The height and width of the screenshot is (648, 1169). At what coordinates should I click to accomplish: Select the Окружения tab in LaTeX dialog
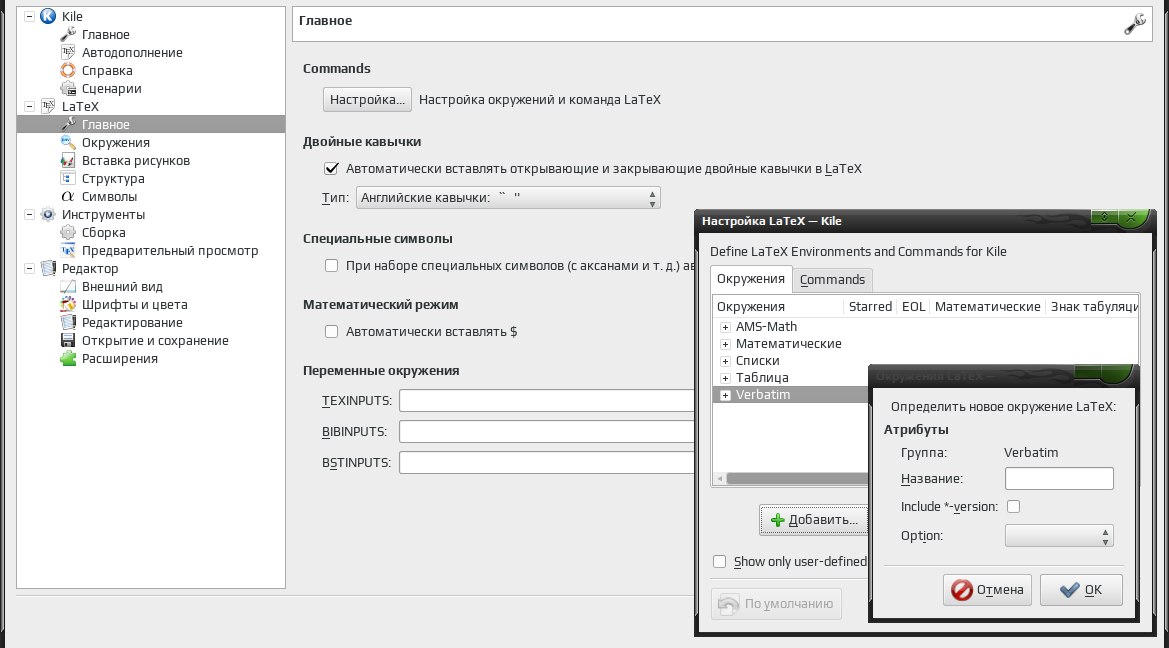[751, 279]
